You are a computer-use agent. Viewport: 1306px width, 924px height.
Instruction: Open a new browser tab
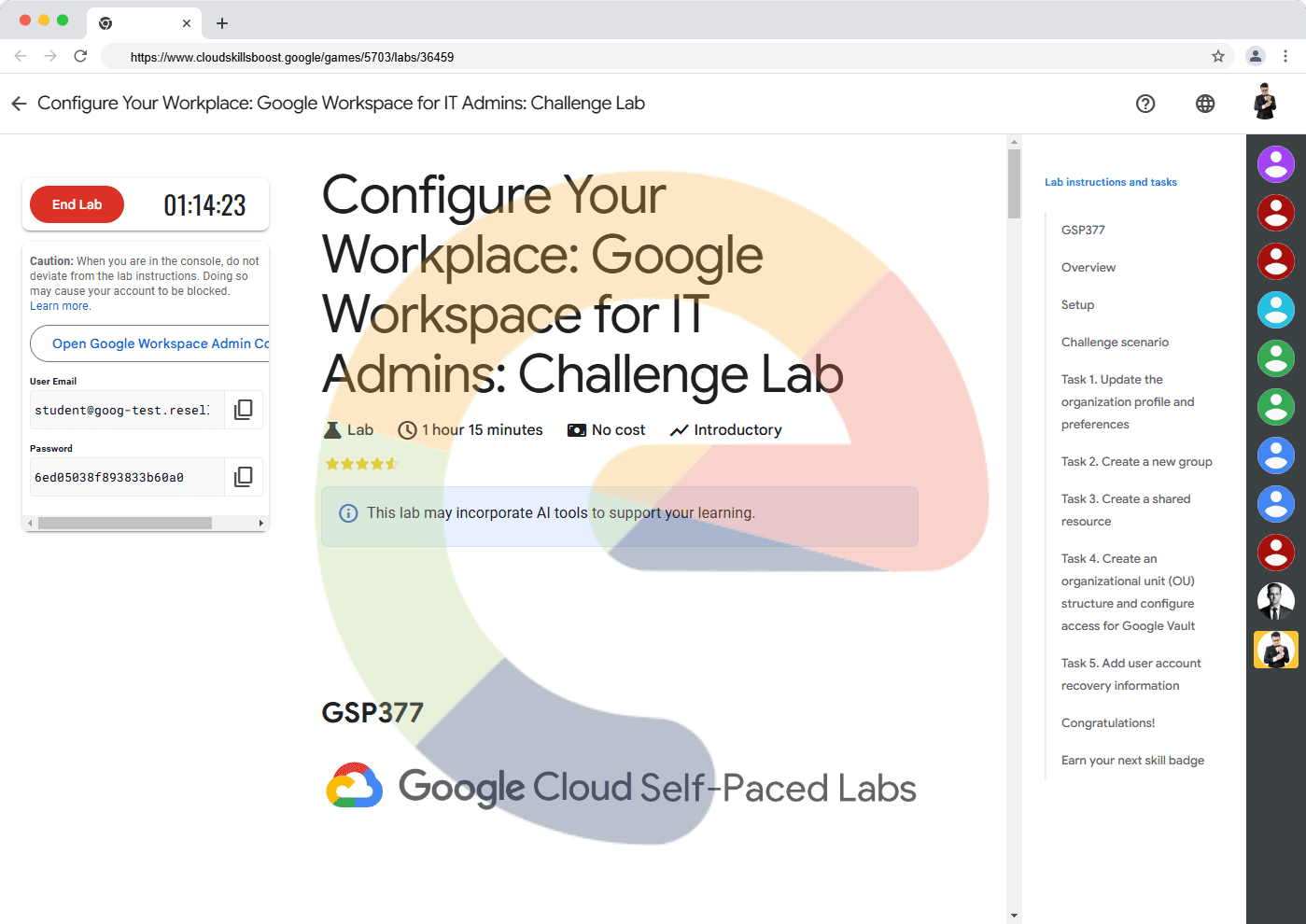coord(222,23)
